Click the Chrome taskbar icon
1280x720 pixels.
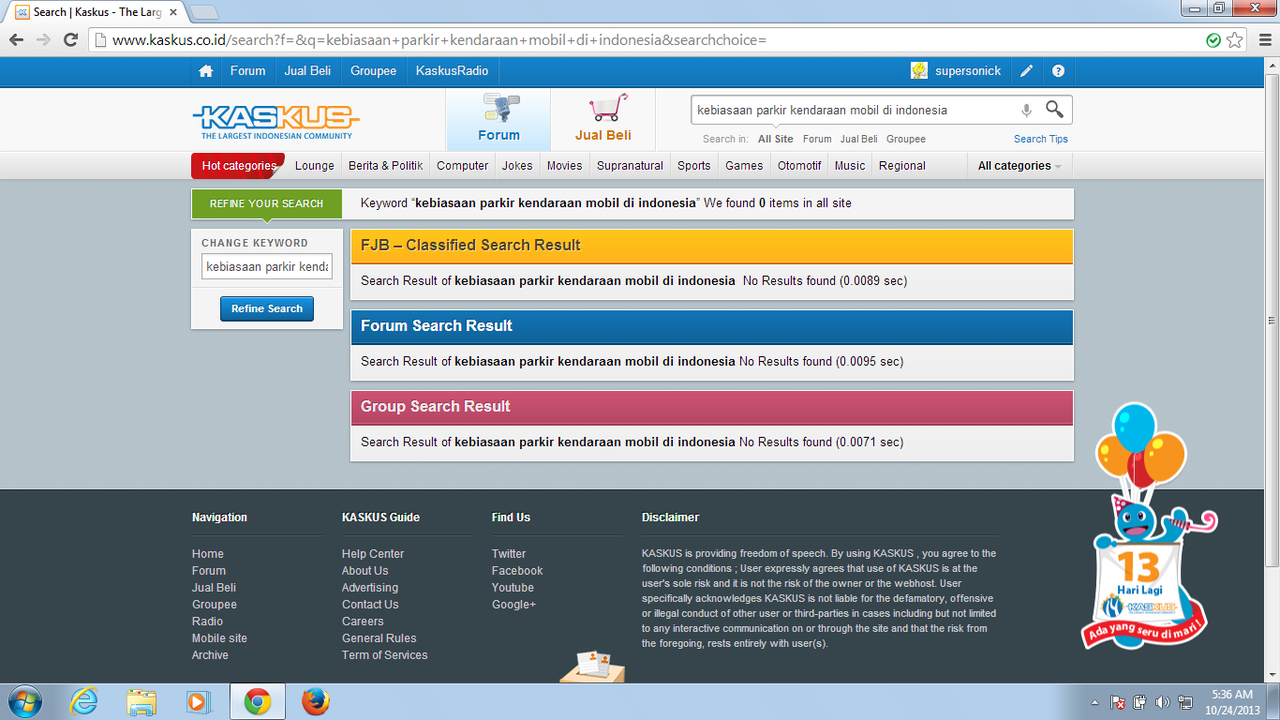click(257, 702)
